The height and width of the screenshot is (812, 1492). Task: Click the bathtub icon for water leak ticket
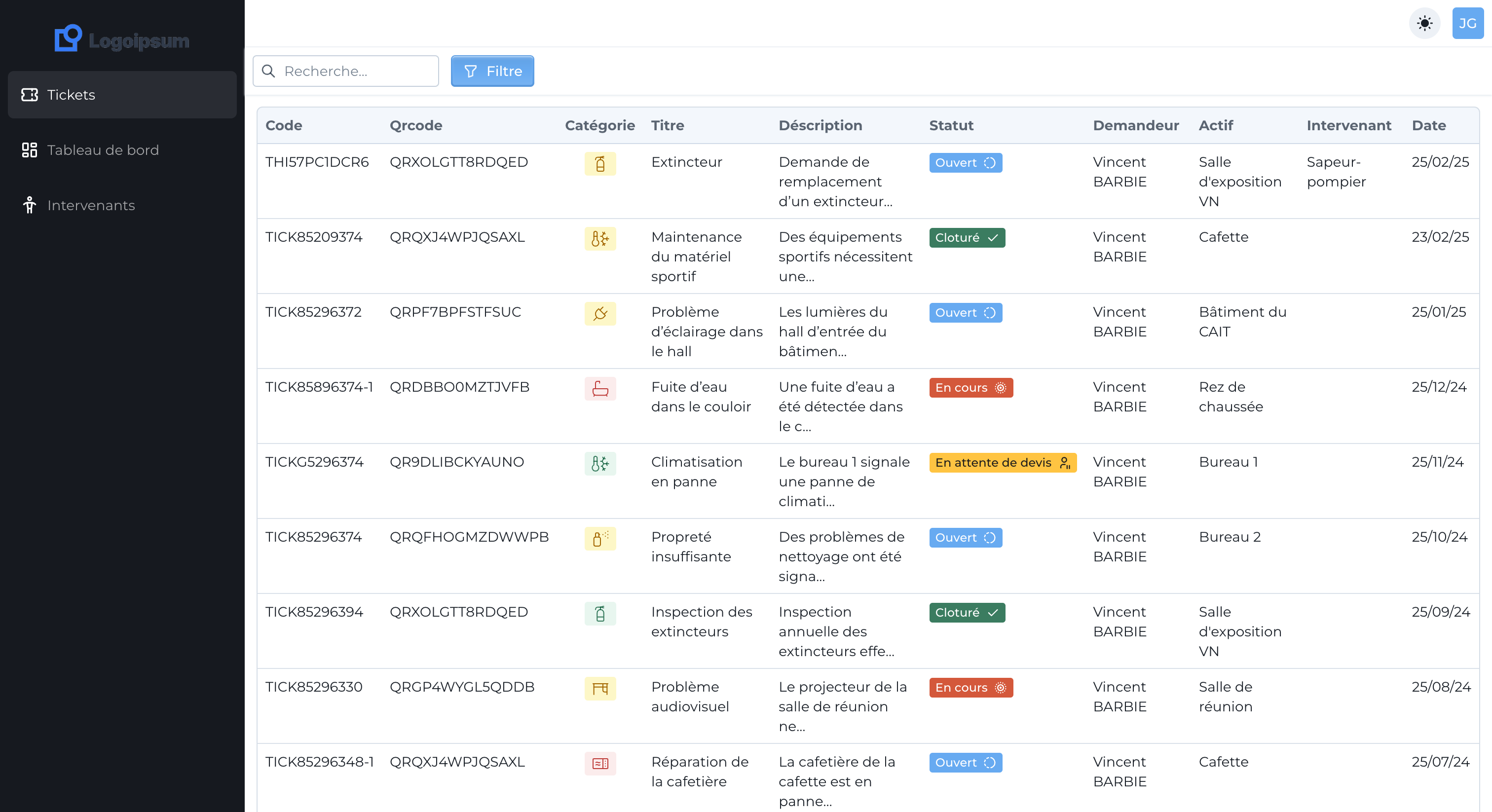click(600, 389)
